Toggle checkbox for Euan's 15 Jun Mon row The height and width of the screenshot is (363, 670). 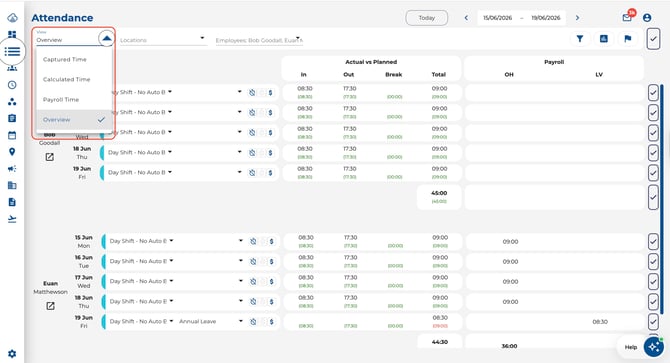(x=653, y=241)
